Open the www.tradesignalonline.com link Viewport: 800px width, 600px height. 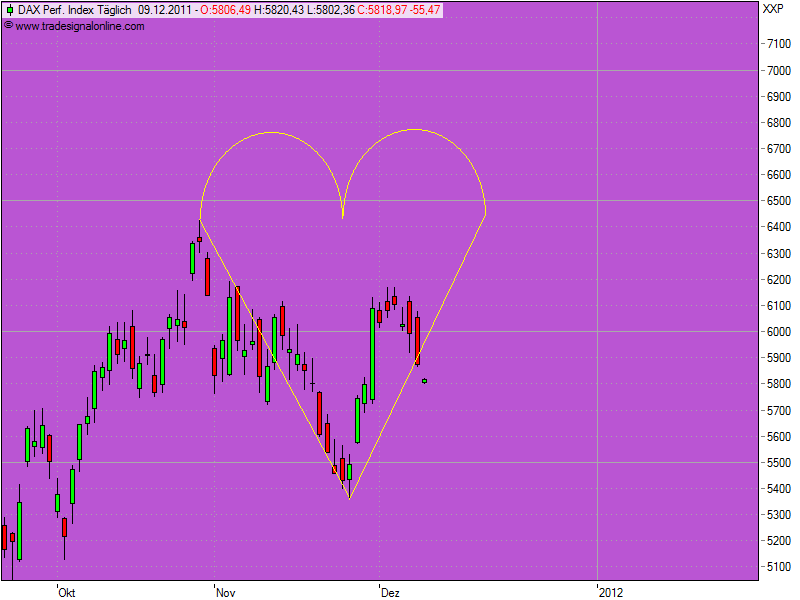(80, 26)
